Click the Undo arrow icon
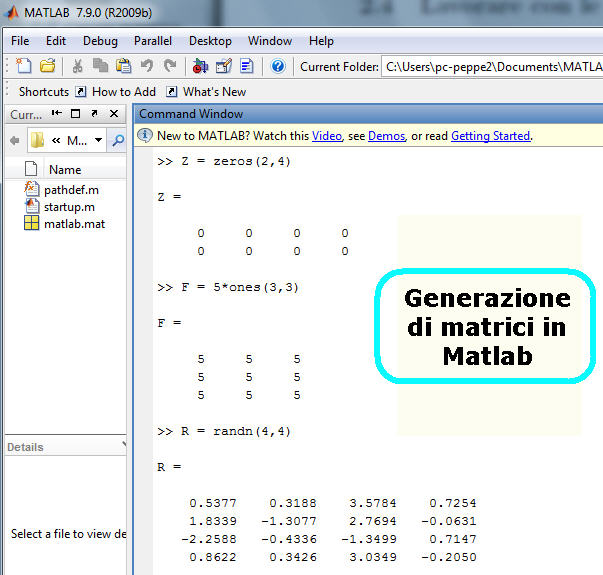Image resolution: width=603 pixels, height=575 pixels. (x=147, y=66)
